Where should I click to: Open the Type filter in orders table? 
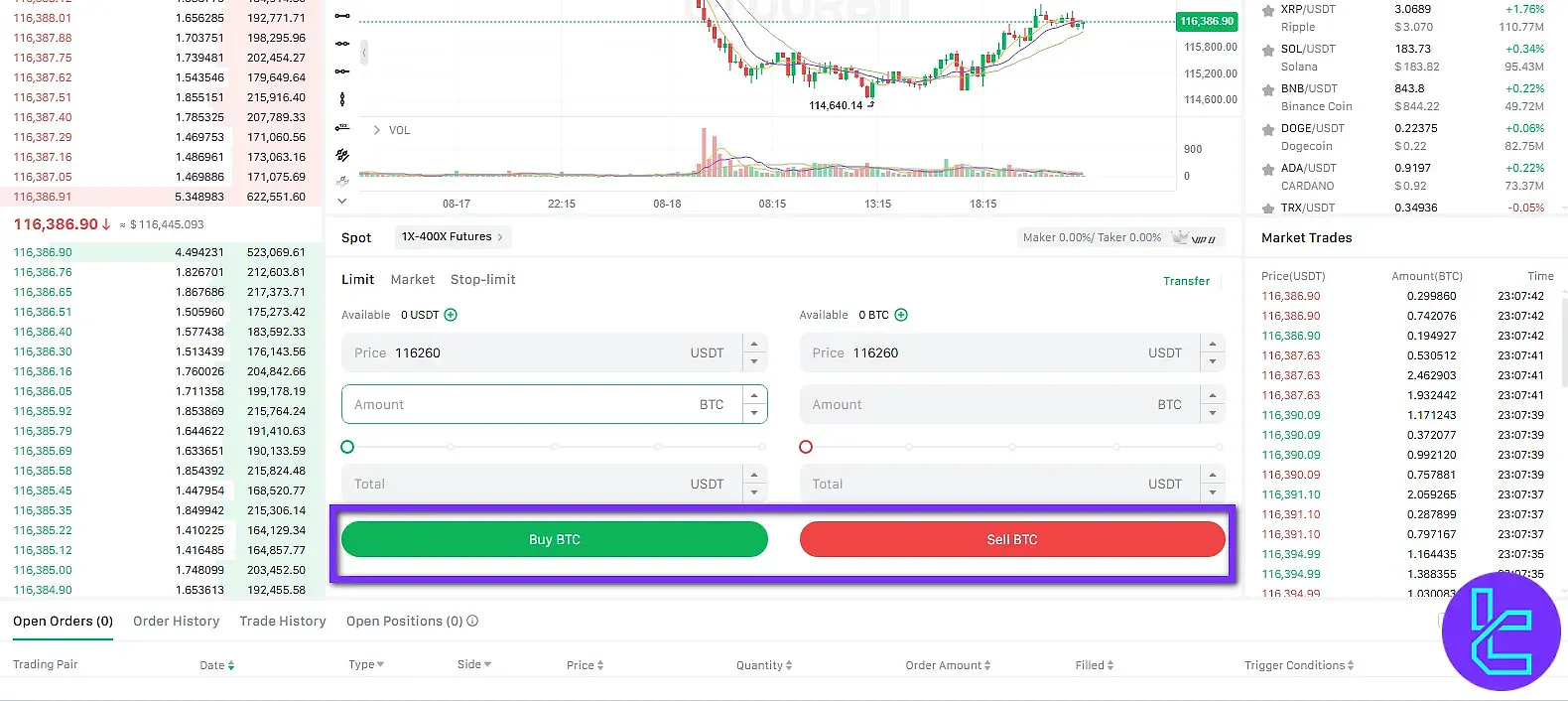coord(365,664)
